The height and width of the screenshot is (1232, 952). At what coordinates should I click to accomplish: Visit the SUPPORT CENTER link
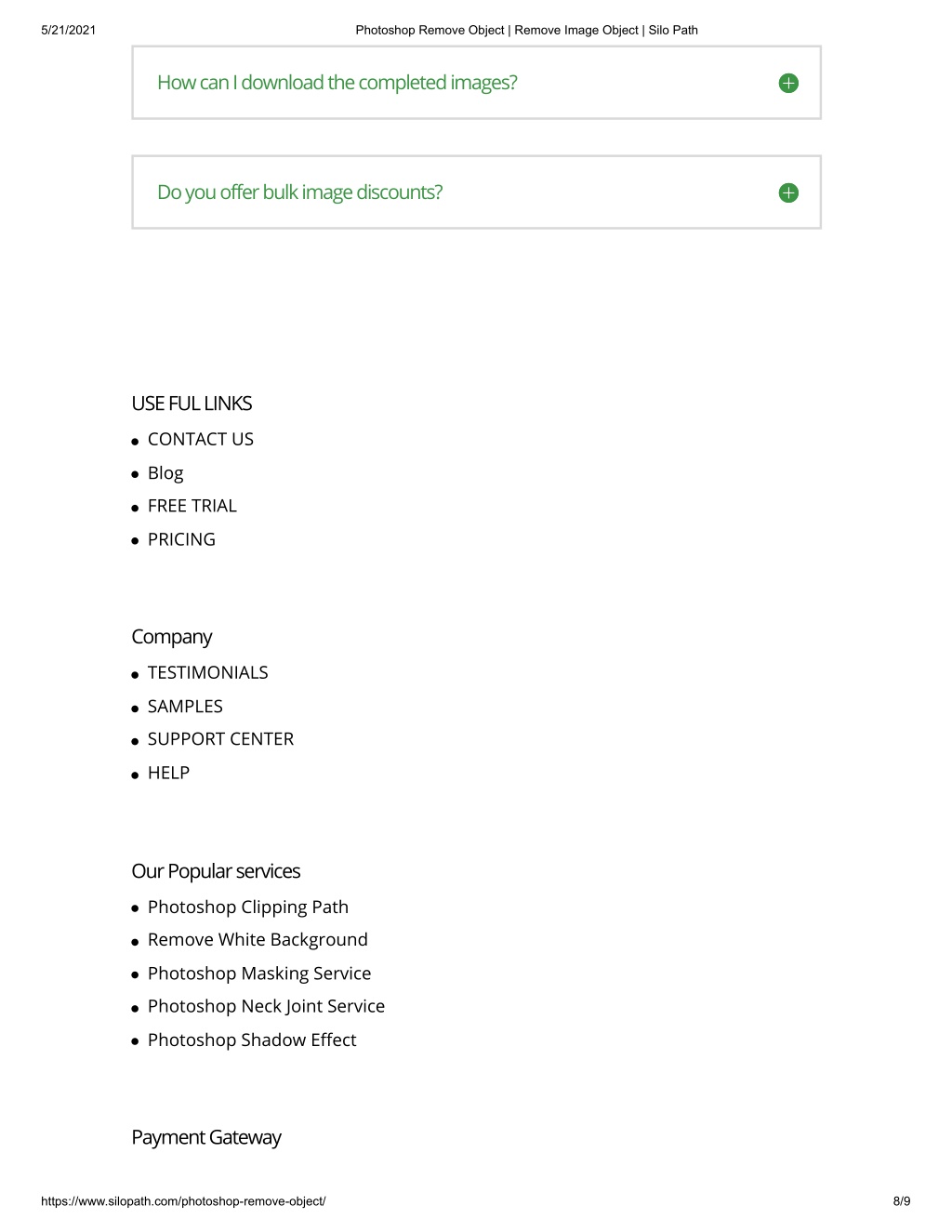220,739
